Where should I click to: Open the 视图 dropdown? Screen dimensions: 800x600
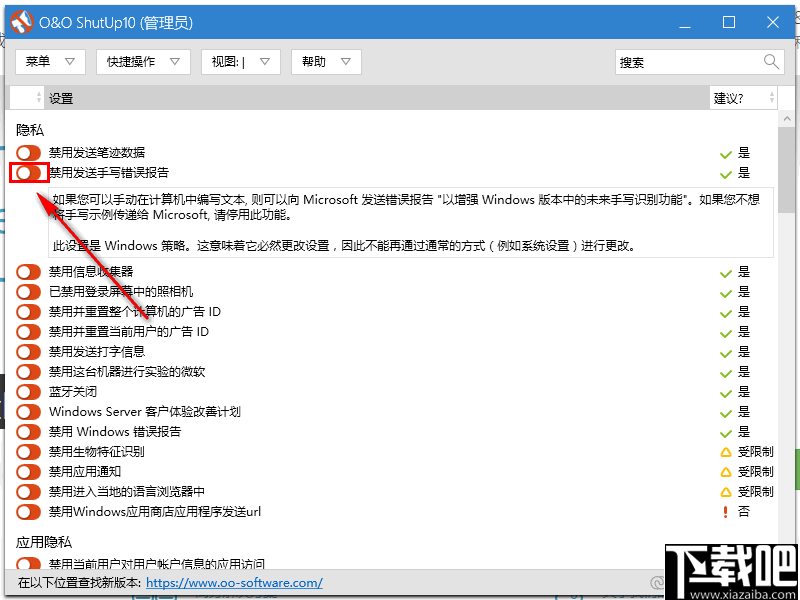click(x=240, y=61)
